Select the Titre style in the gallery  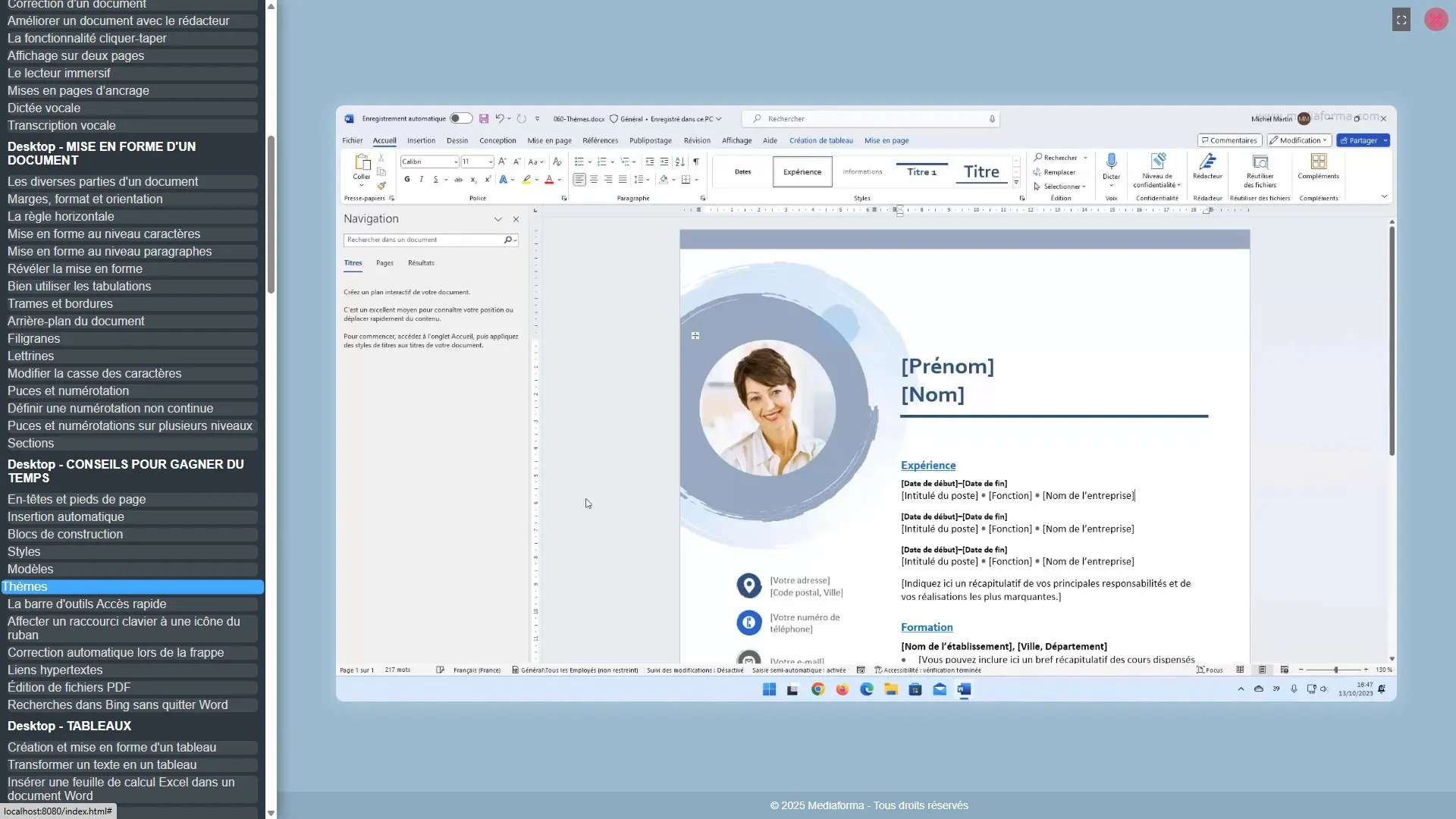[981, 172]
